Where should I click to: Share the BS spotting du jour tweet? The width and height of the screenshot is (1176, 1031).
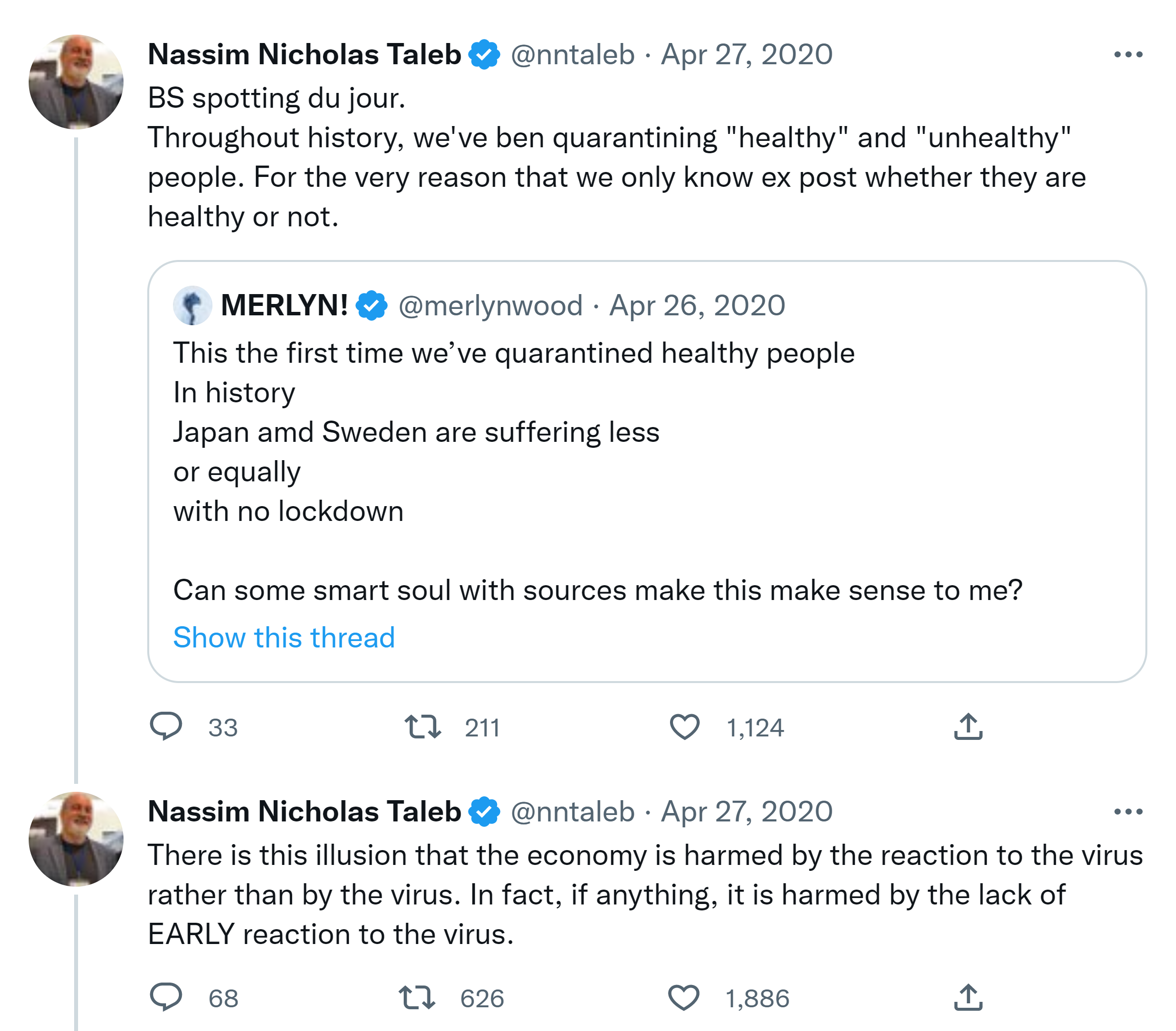point(968,726)
